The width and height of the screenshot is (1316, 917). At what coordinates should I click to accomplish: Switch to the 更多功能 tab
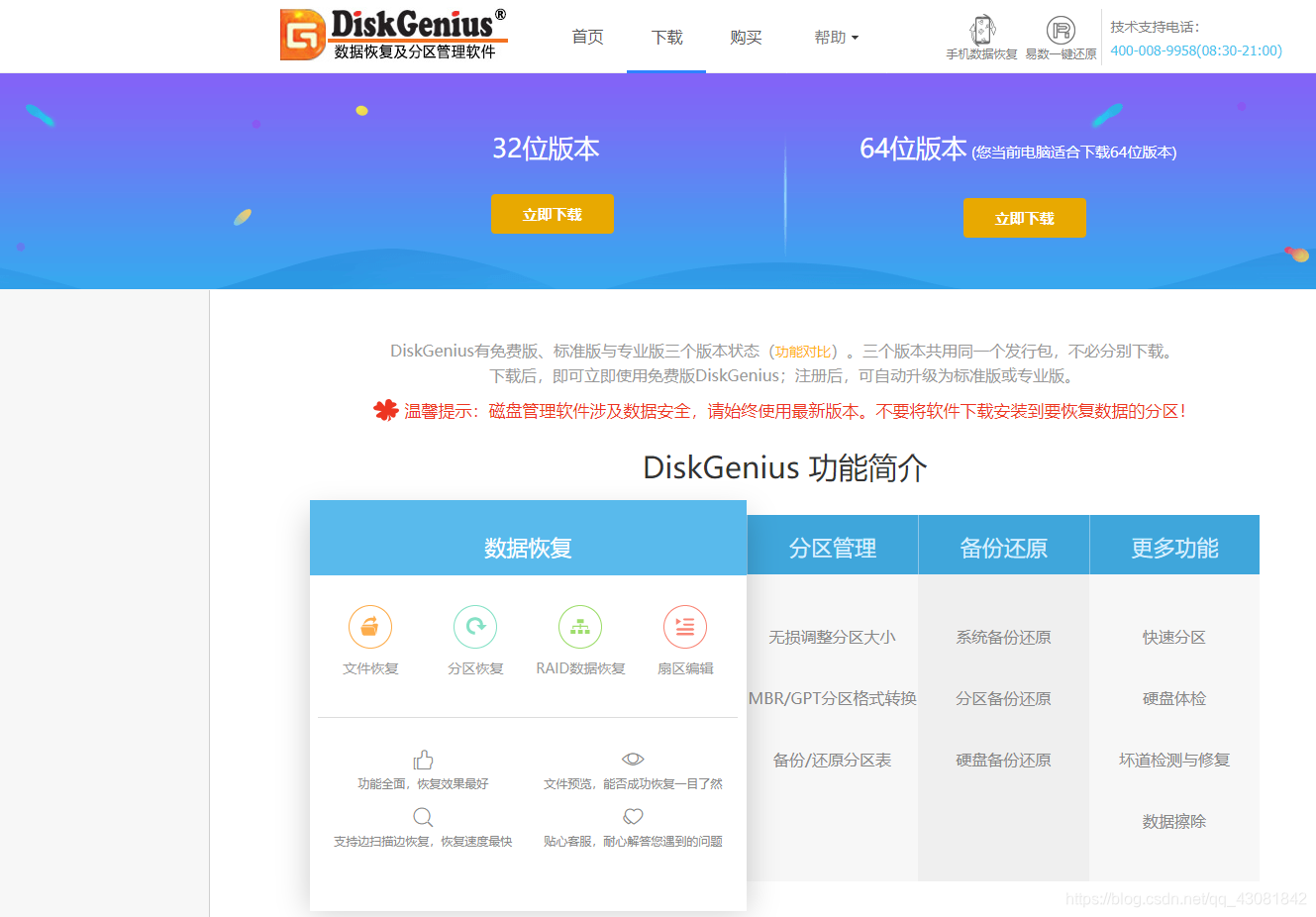click(x=1174, y=545)
